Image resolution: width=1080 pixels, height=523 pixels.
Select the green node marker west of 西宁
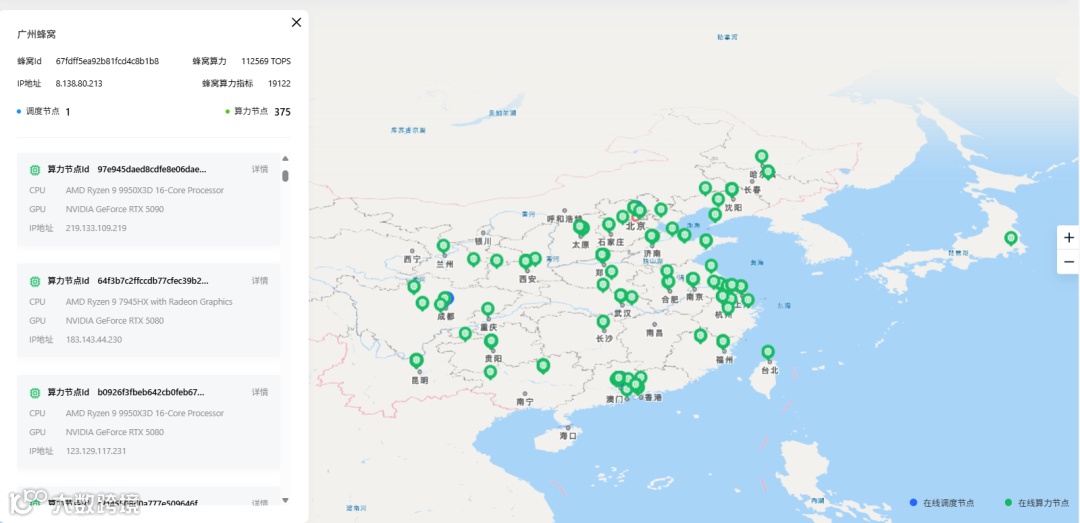point(414,287)
